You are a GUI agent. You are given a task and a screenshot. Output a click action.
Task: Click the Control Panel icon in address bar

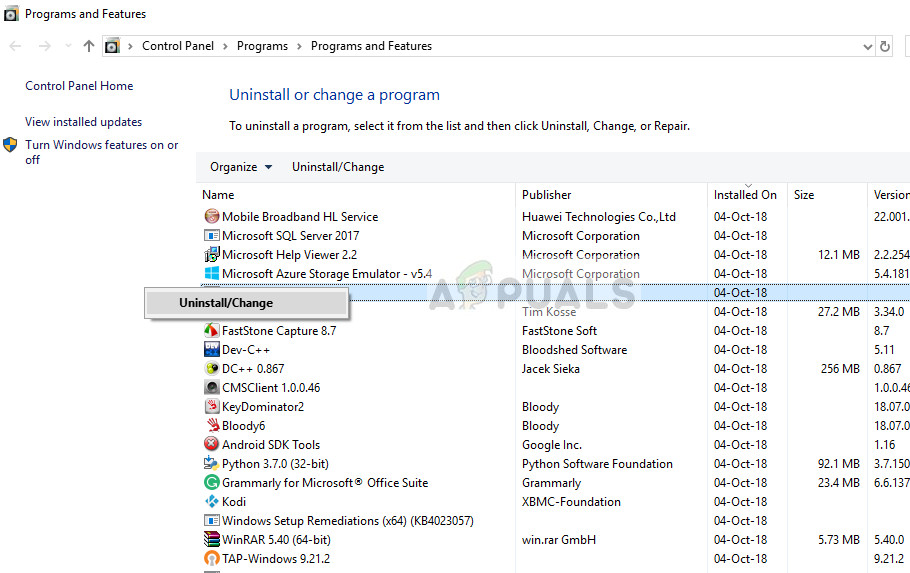112,46
